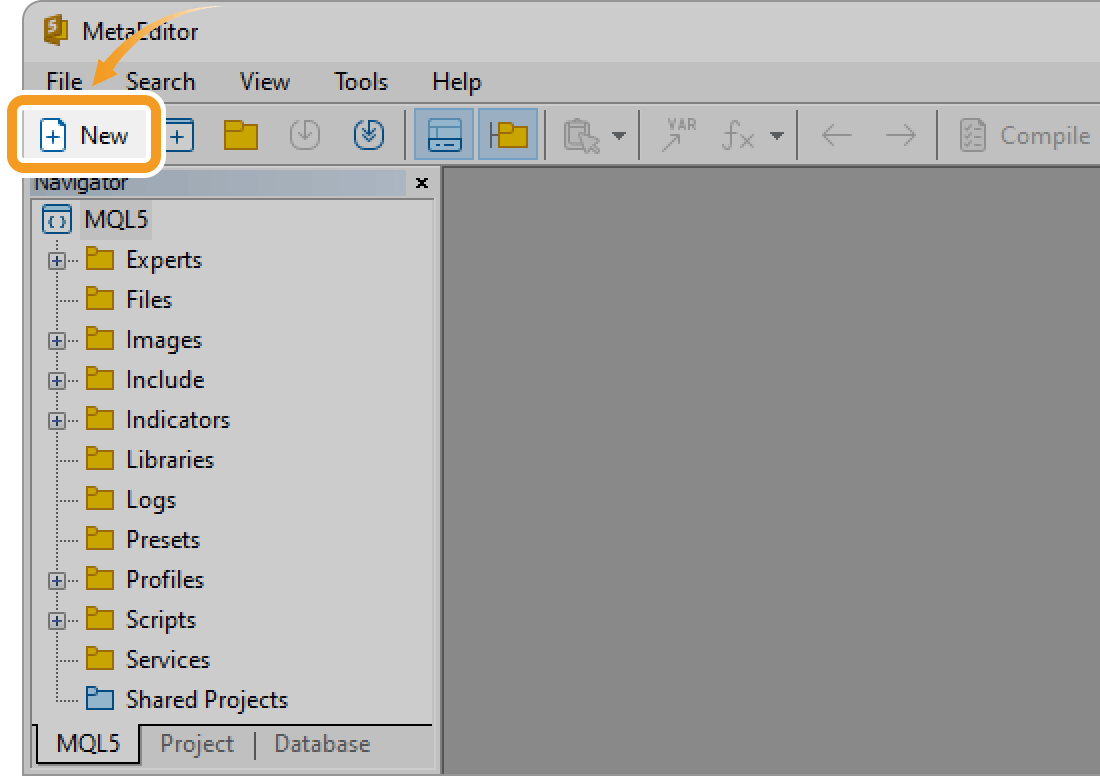Toggle the second new-file toolbar button

pyautogui.click(x=178, y=135)
